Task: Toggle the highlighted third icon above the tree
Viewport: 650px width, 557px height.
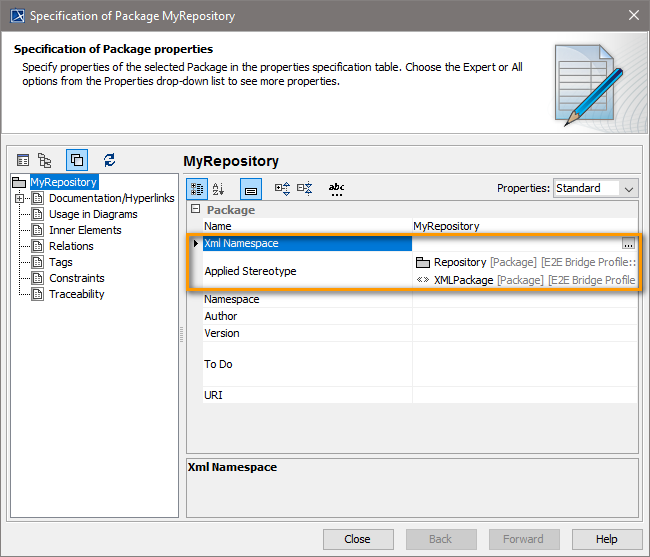Action: (x=77, y=160)
